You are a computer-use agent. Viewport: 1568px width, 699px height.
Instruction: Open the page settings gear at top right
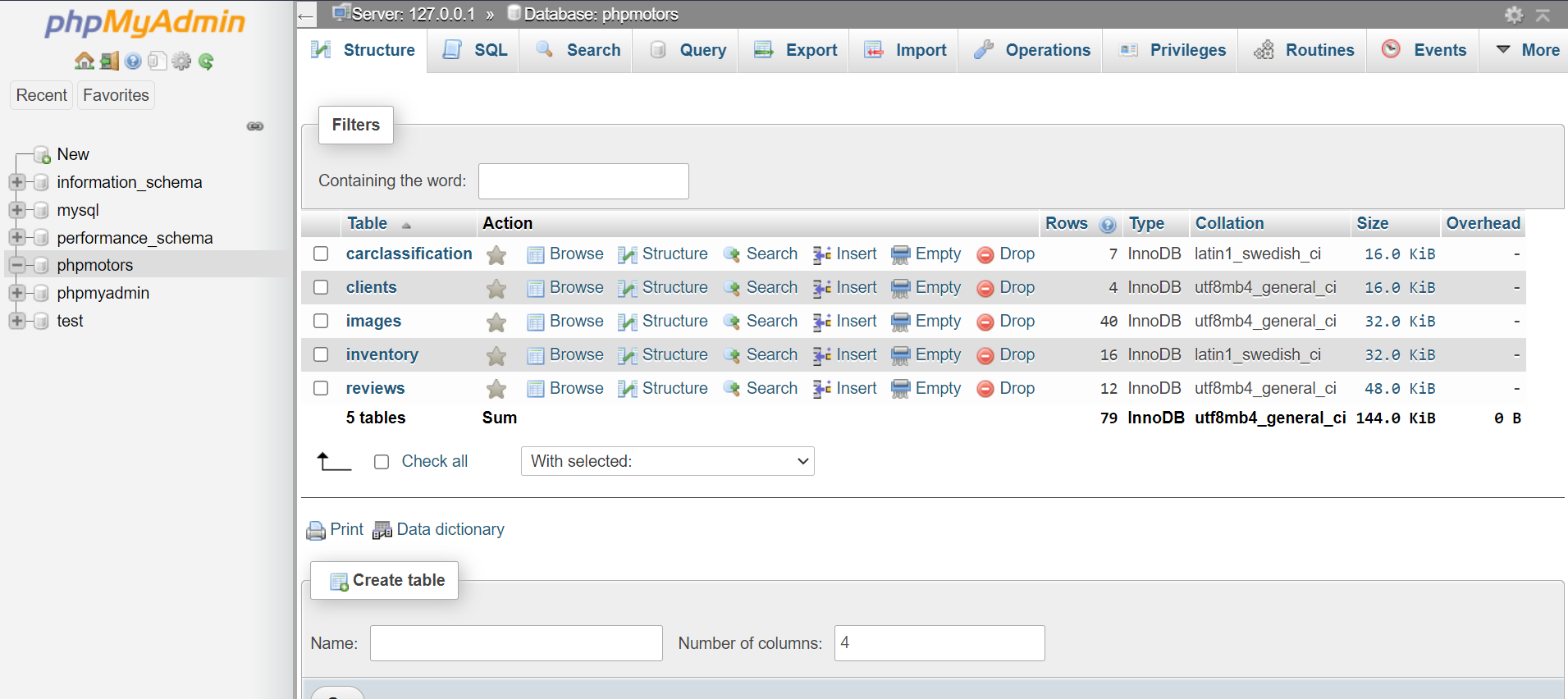(1513, 15)
